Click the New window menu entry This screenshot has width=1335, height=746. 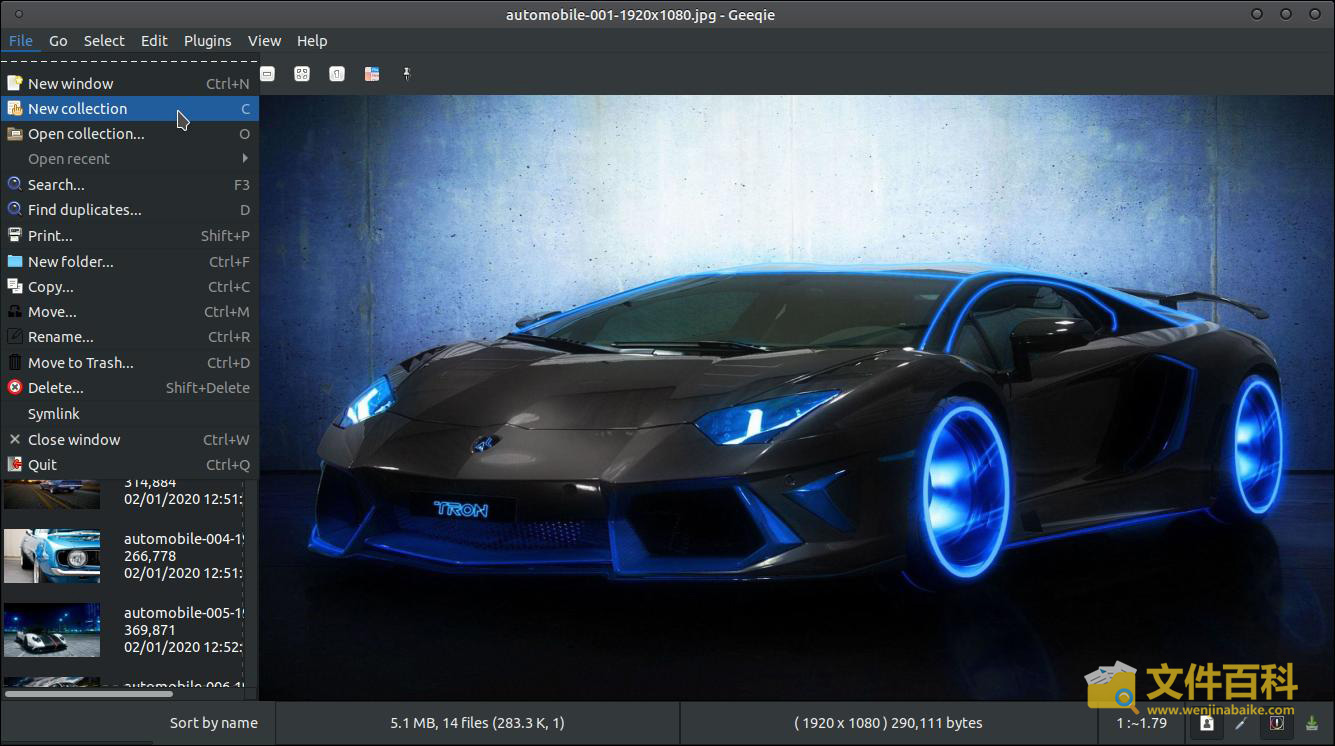coord(129,84)
